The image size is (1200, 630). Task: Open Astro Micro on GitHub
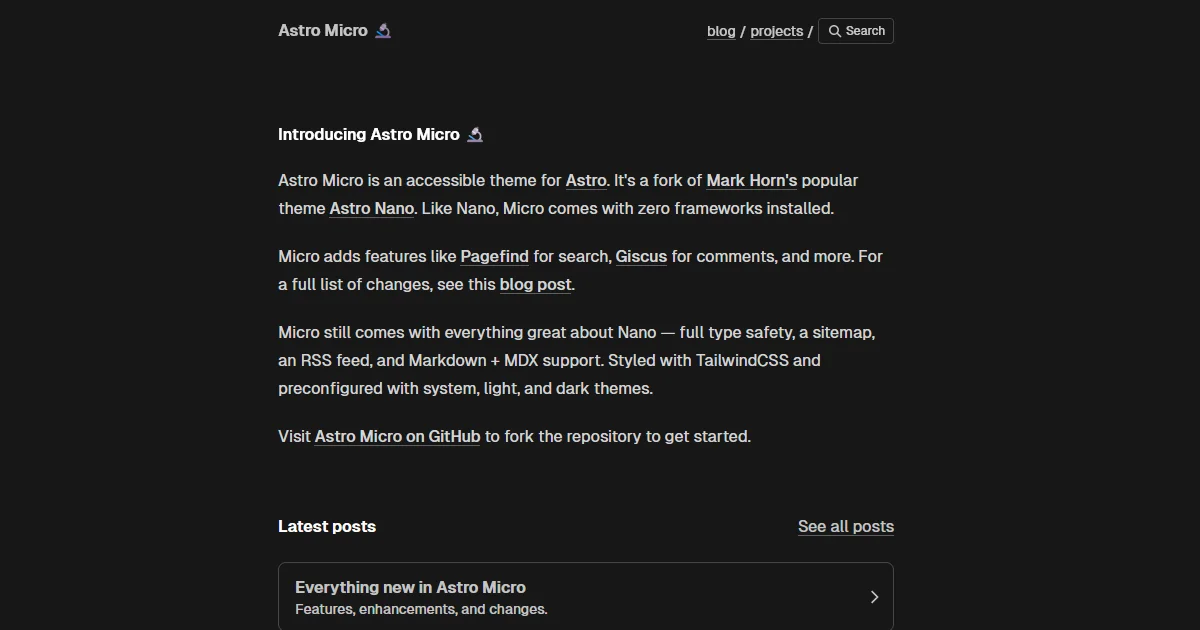[397, 436]
